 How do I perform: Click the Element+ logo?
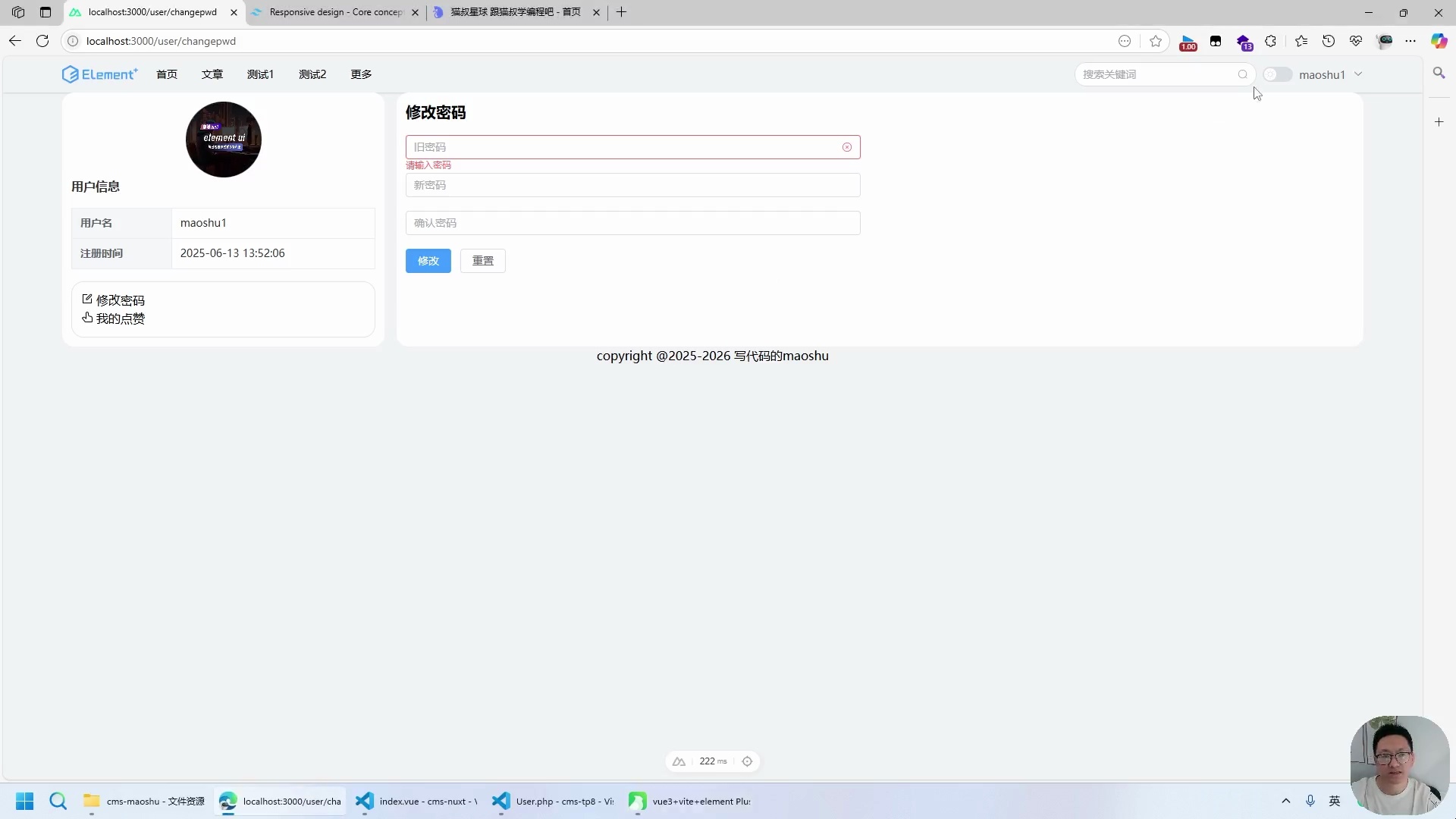[x=99, y=74]
